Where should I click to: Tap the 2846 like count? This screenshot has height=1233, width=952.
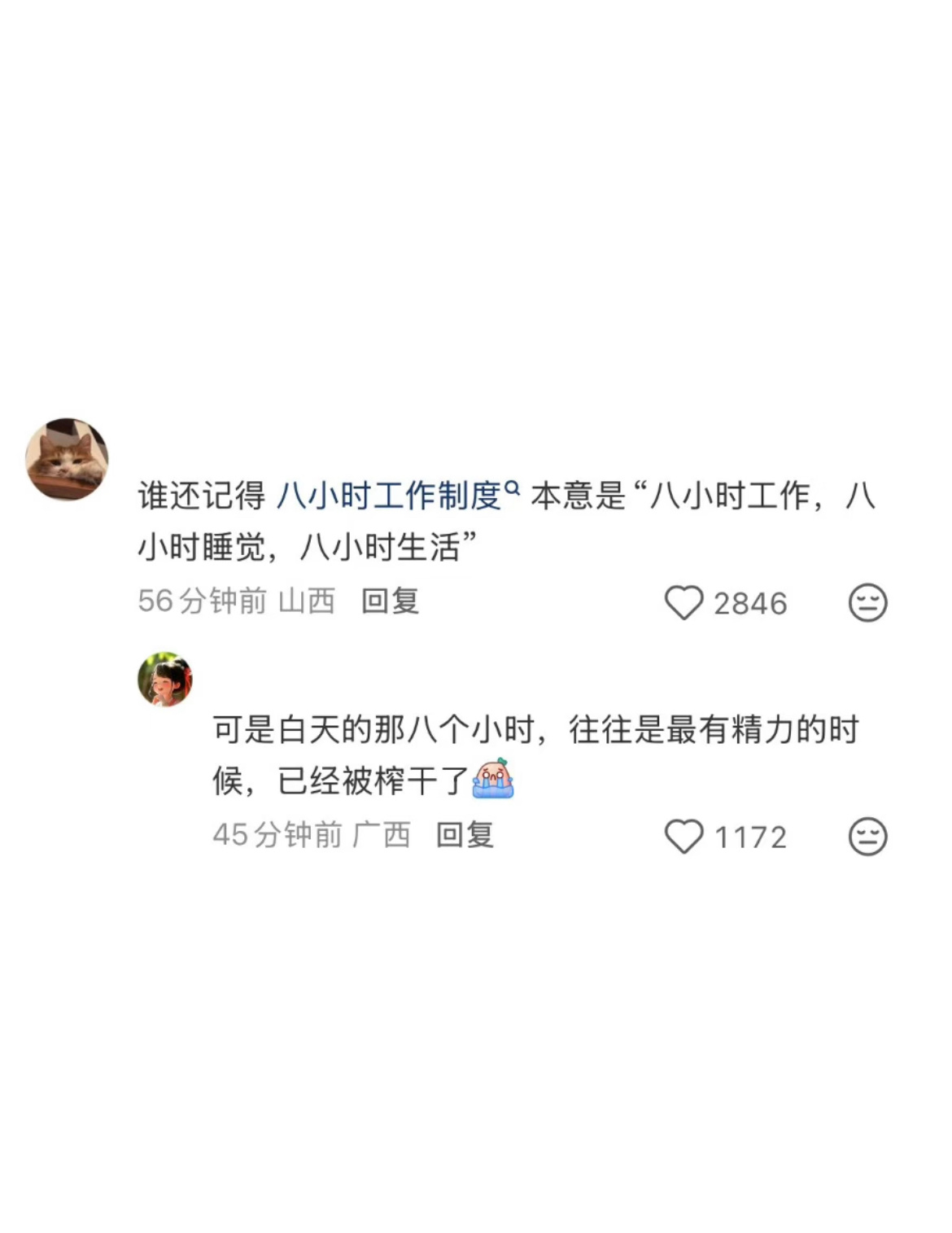pyautogui.click(x=750, y=604)
